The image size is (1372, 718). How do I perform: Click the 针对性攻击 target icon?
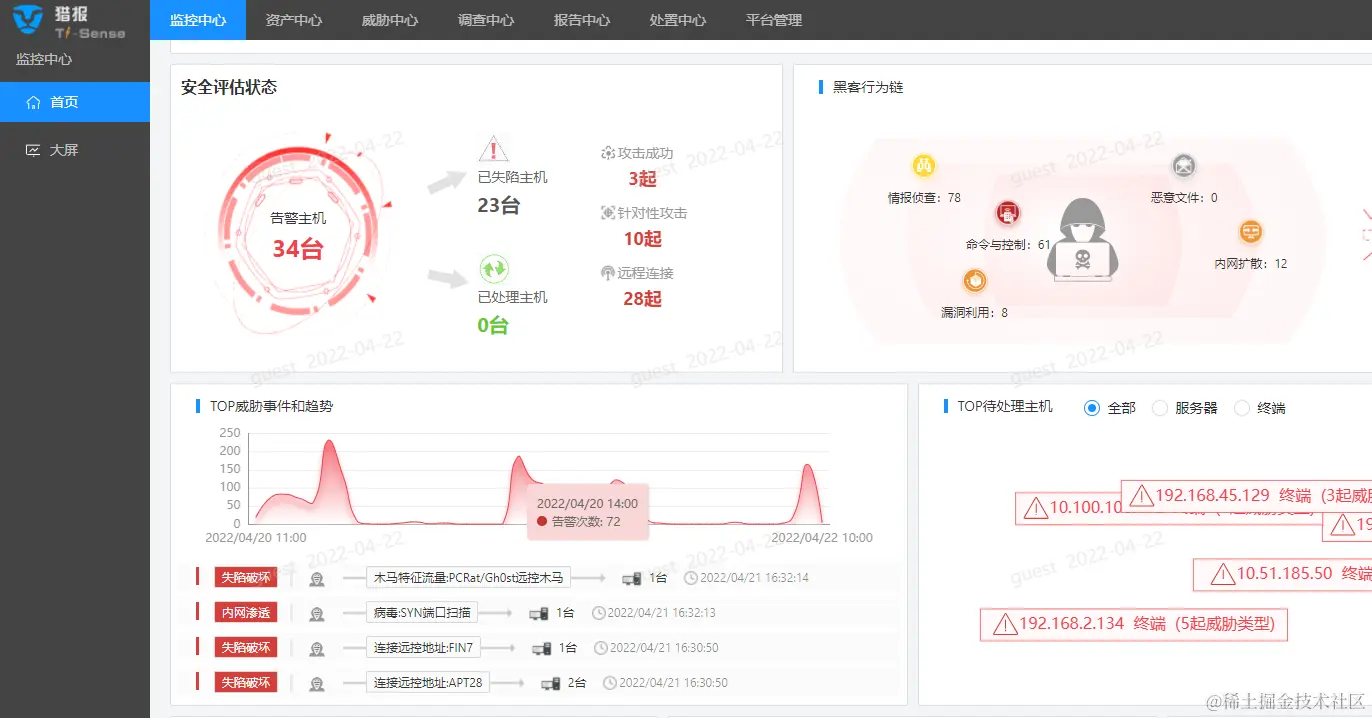(607, 213)
